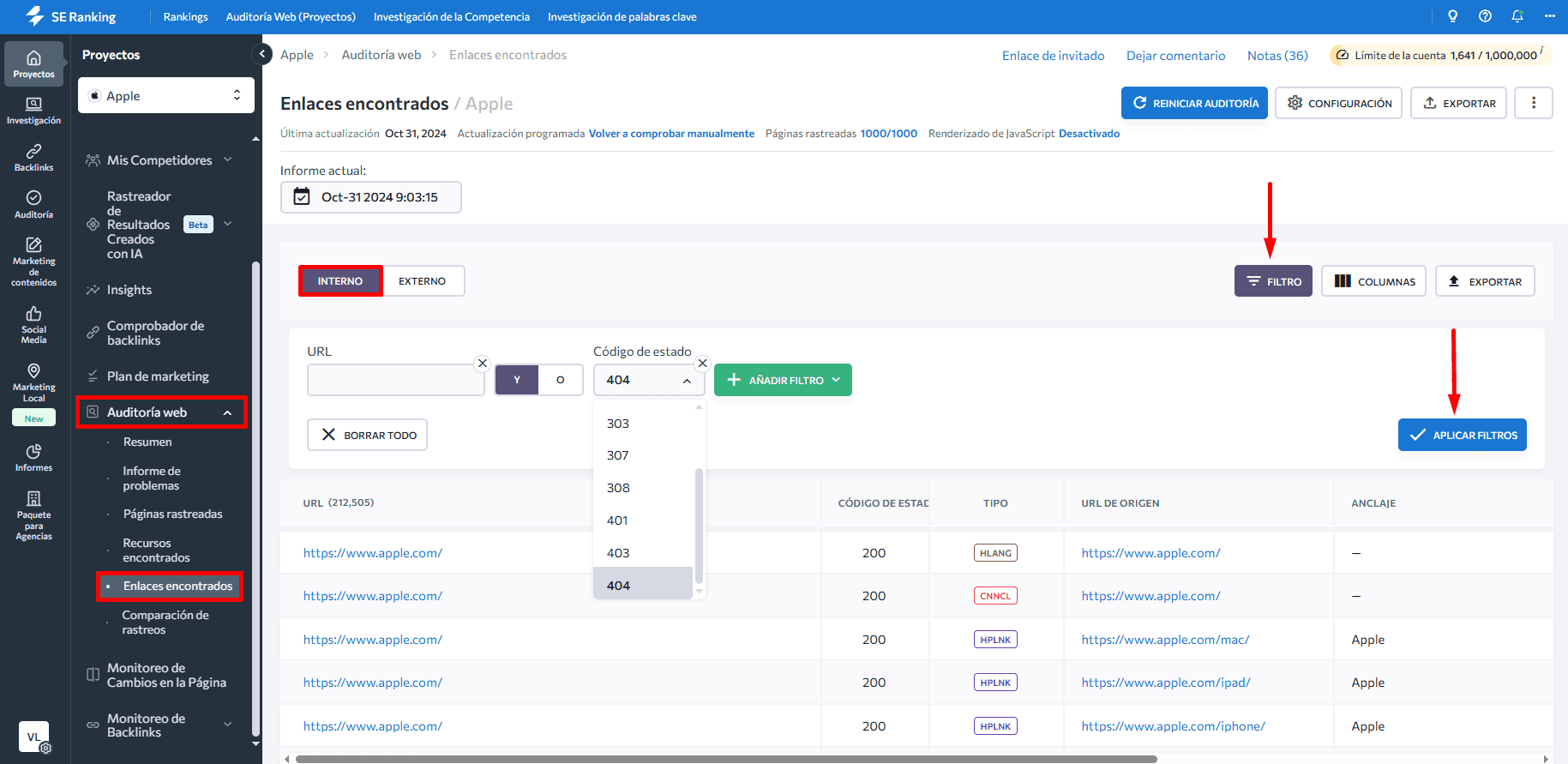
Task: Switch to the Externo tab
Action: (x=423, y=281)
